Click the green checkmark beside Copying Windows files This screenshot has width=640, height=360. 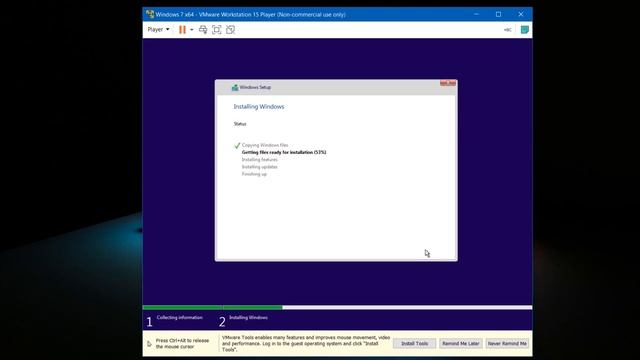pyautogui.click(x=237, y=145)
